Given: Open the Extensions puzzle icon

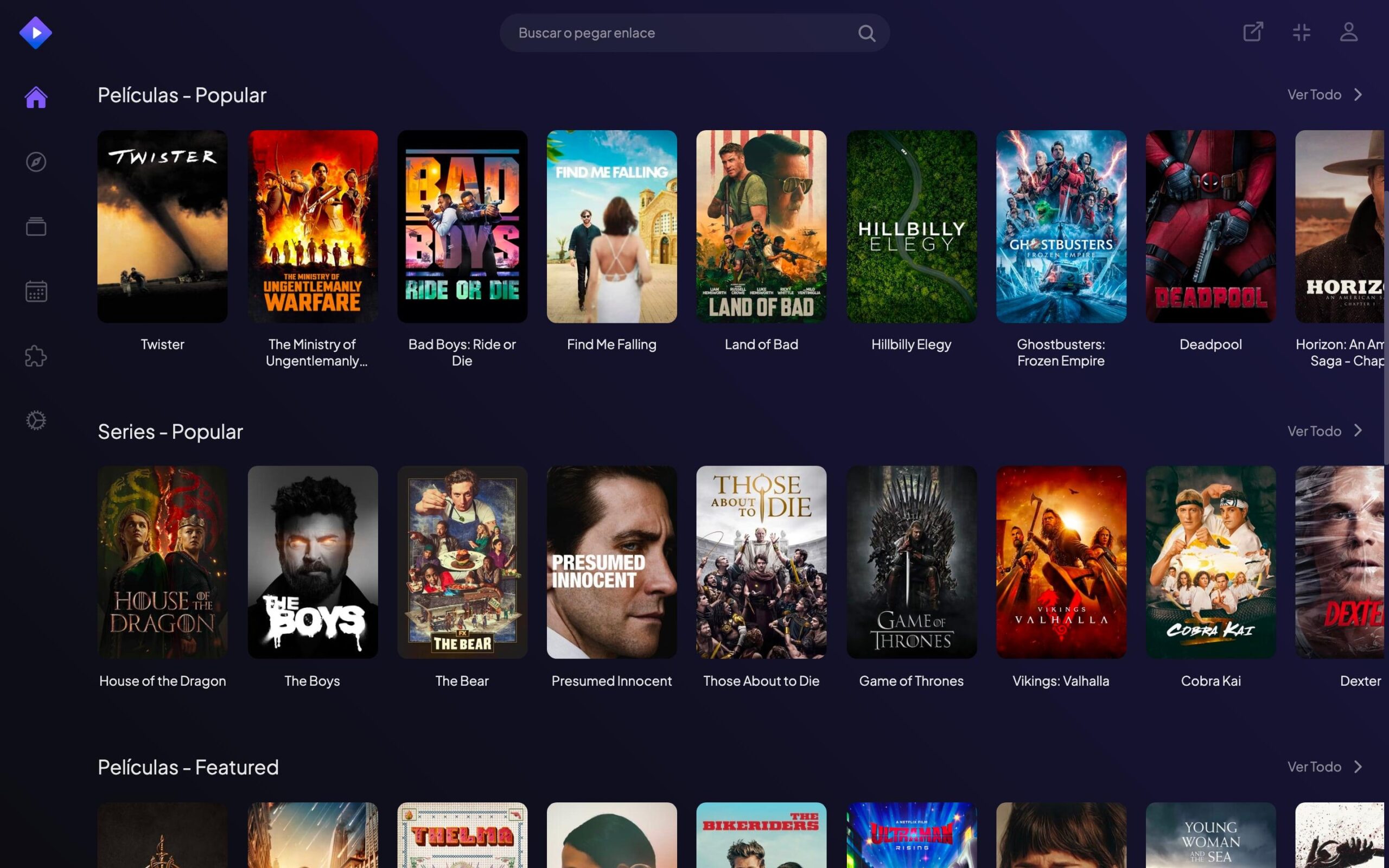Looking at the screenshot, I should point(36,356).
